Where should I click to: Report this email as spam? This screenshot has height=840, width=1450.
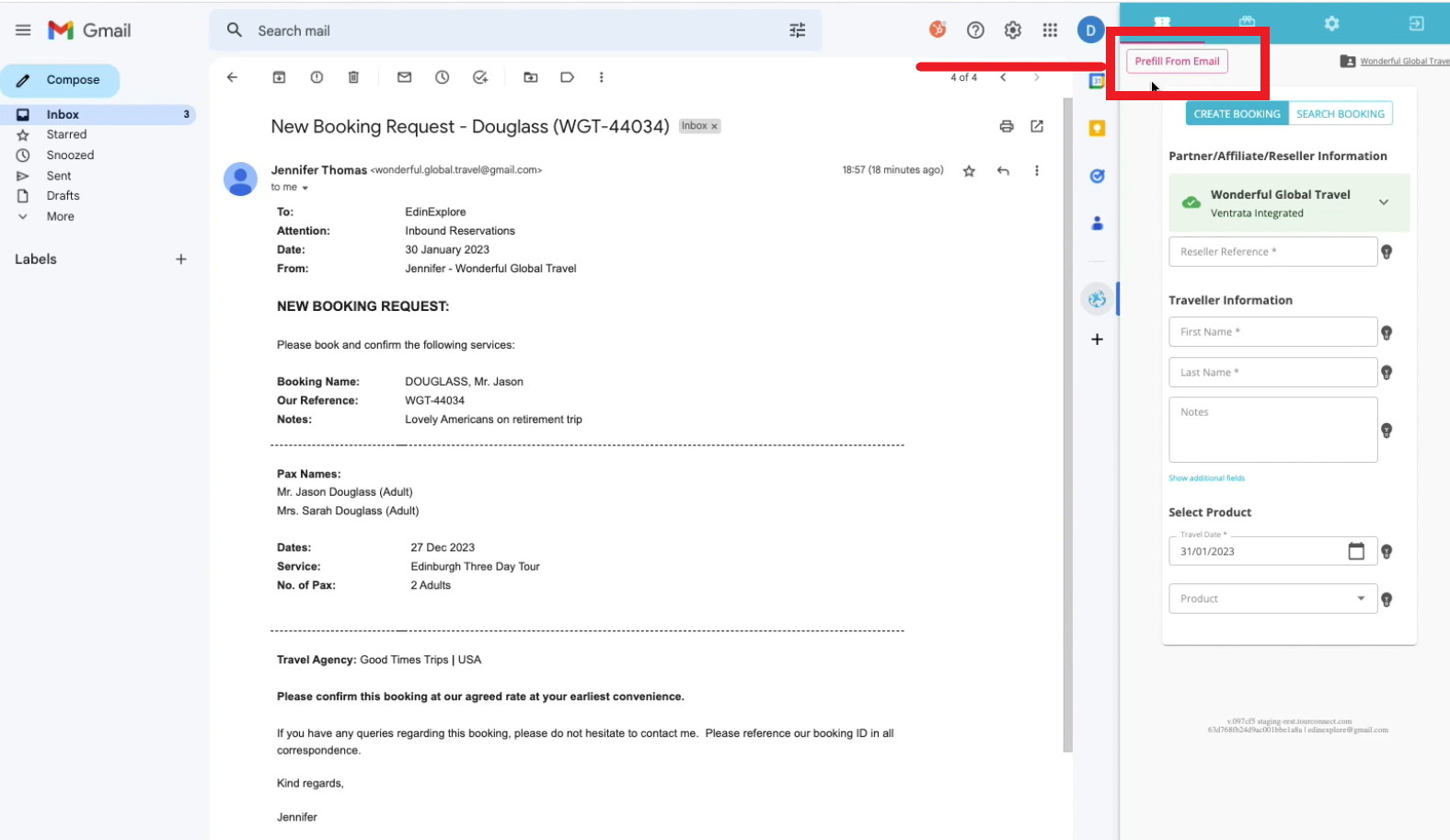pos(316,77)
